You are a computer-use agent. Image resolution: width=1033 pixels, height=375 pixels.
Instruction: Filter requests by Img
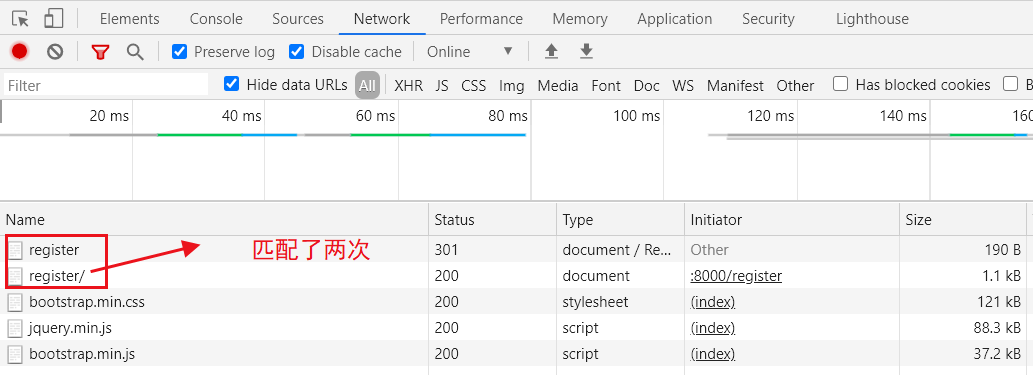pyautogui.click(x=512, y=86)
